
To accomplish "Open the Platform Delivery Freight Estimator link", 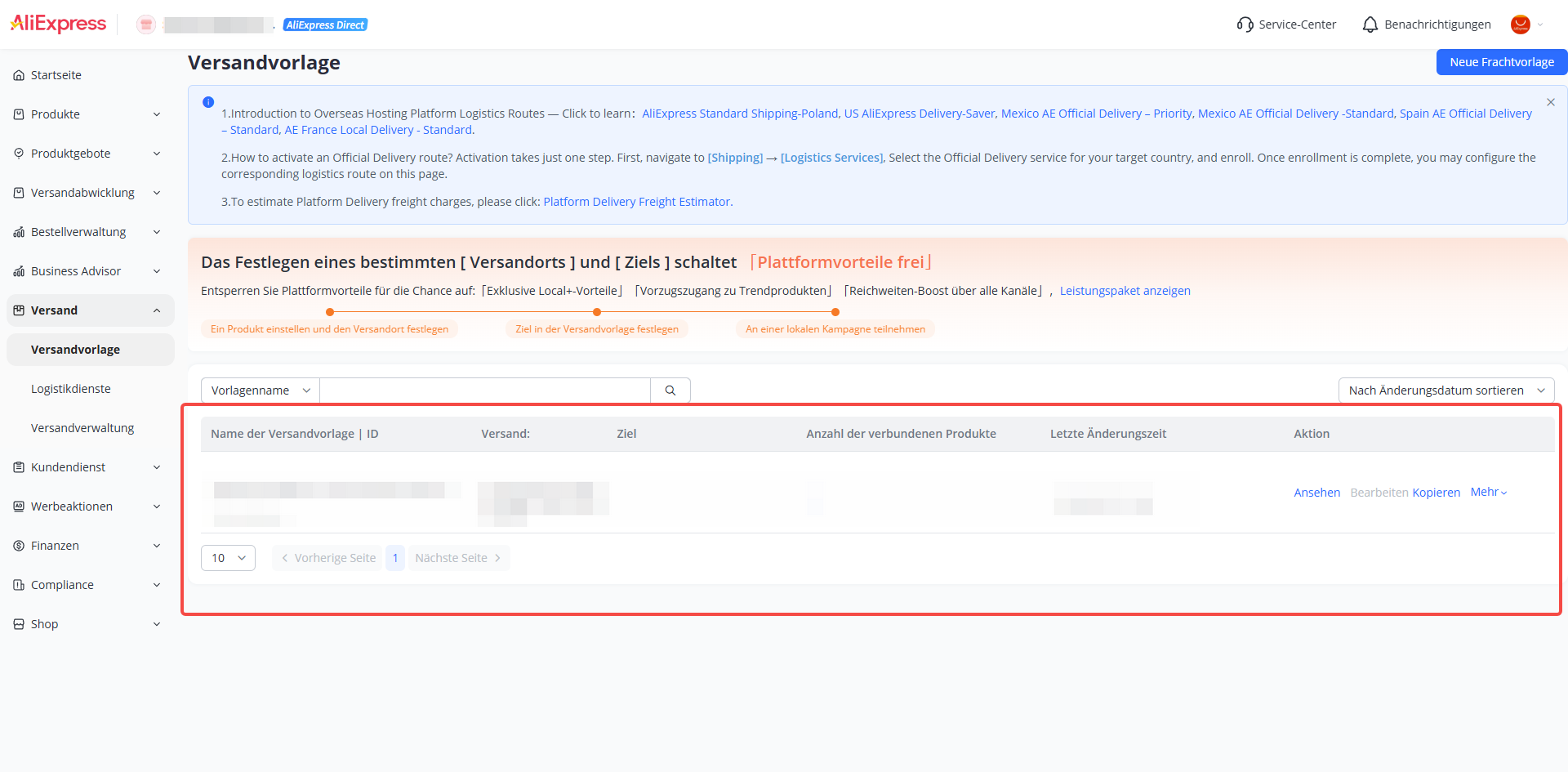I will (x=637, y=202).
